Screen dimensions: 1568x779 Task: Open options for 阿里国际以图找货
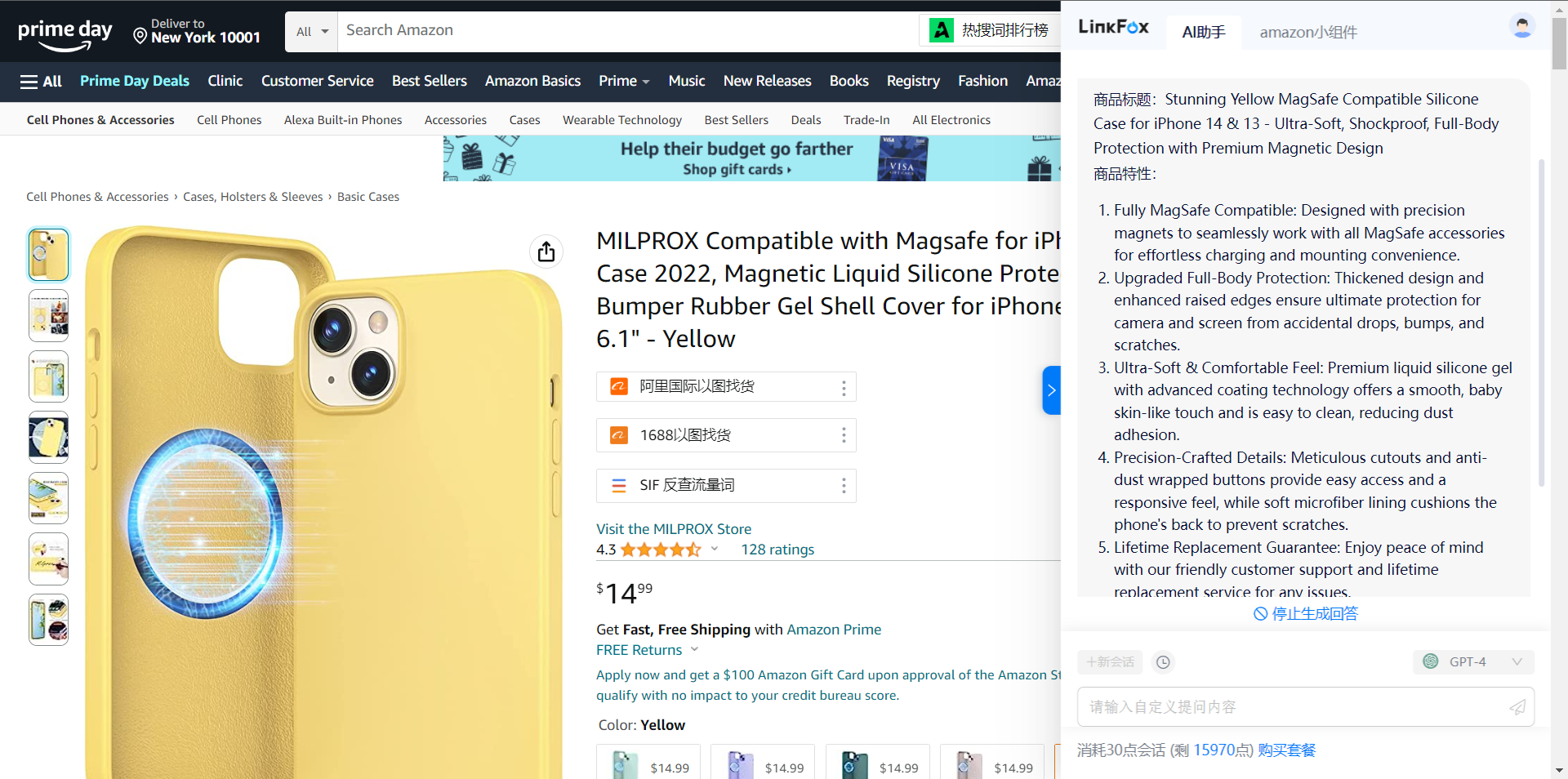click(844, 388)
